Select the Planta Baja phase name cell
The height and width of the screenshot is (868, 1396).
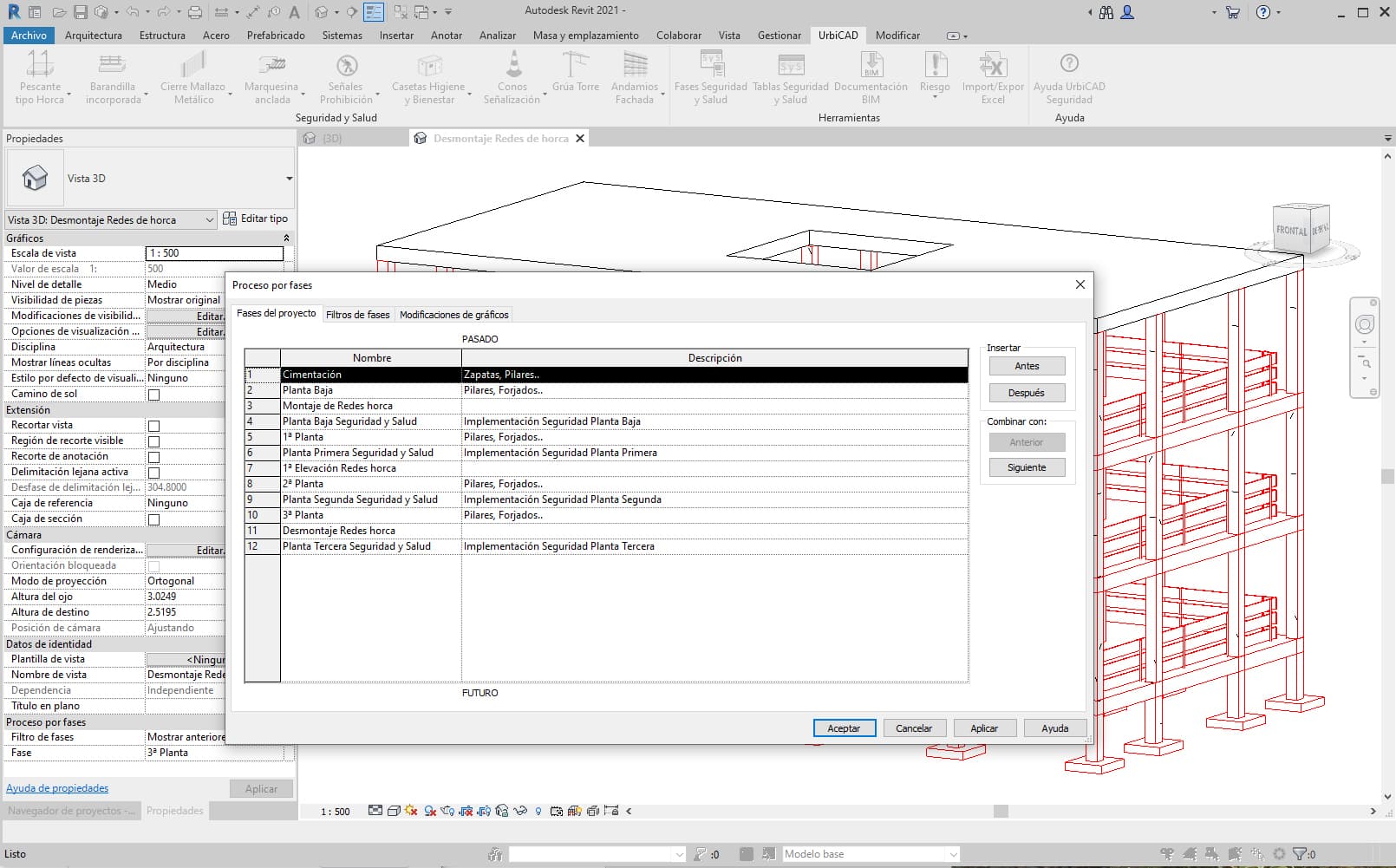click(x=370, y=390)
